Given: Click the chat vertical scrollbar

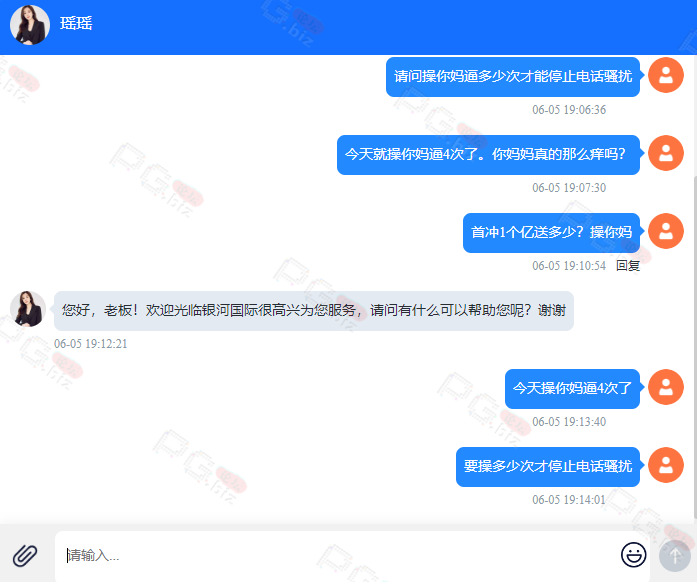Looking at the screenshot, I should click(x=694, y=347).
